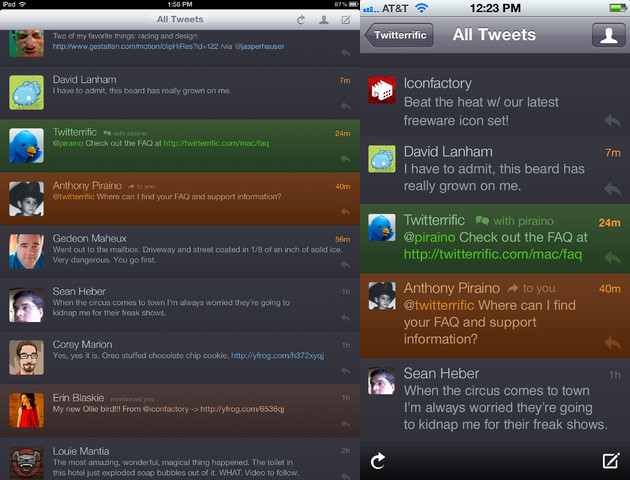Tap the Twitterrific back button on iPhone
The width and height of the screenshot is (630, 480).
tap(399, 35)
